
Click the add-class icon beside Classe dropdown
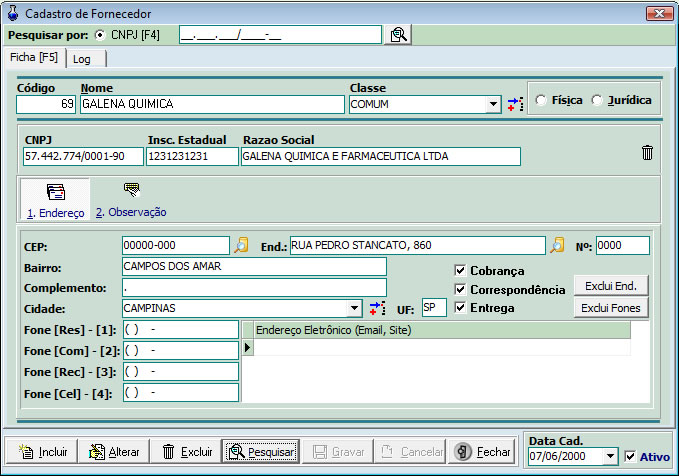click(x=515, y=104)
